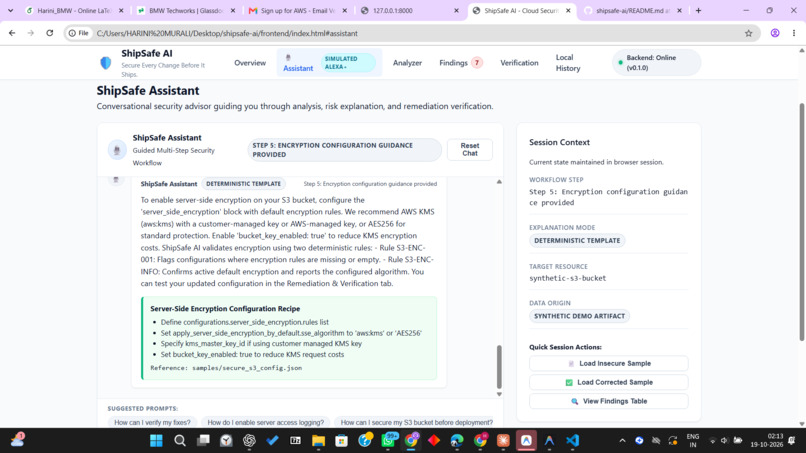
Task: Open the Overview tab
Action: point(250,63)
